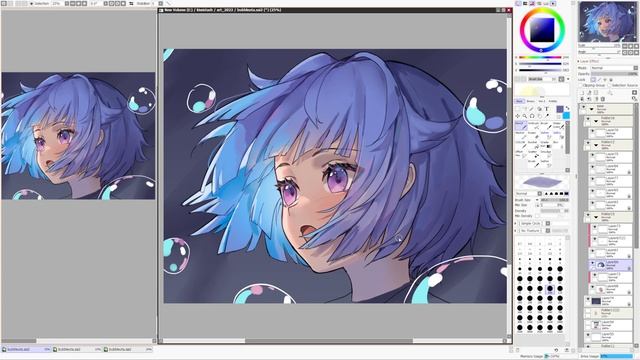This screenshot has width=640, height=360.
Task: Choose the Gradation tool
Action: [x=546, y=145]
